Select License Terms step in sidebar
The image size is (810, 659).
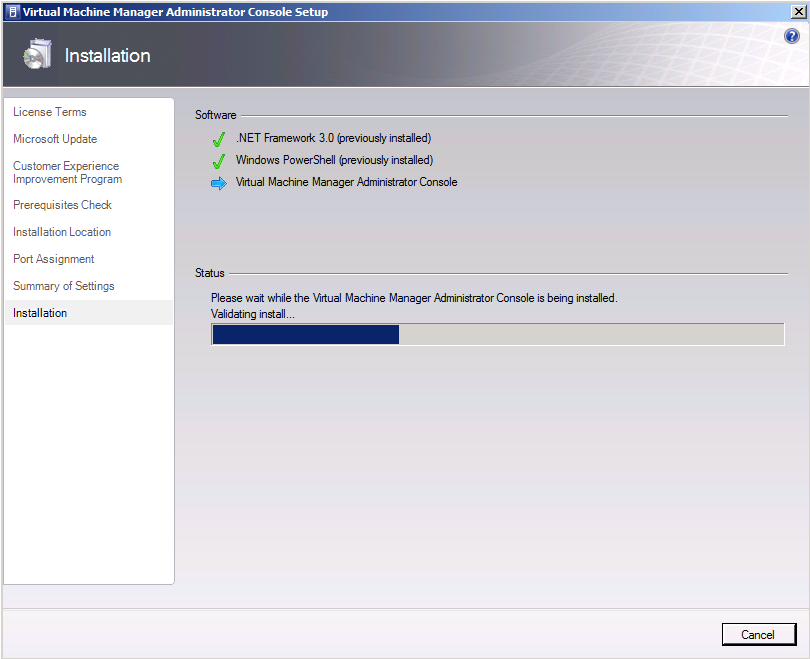(50, 112)
